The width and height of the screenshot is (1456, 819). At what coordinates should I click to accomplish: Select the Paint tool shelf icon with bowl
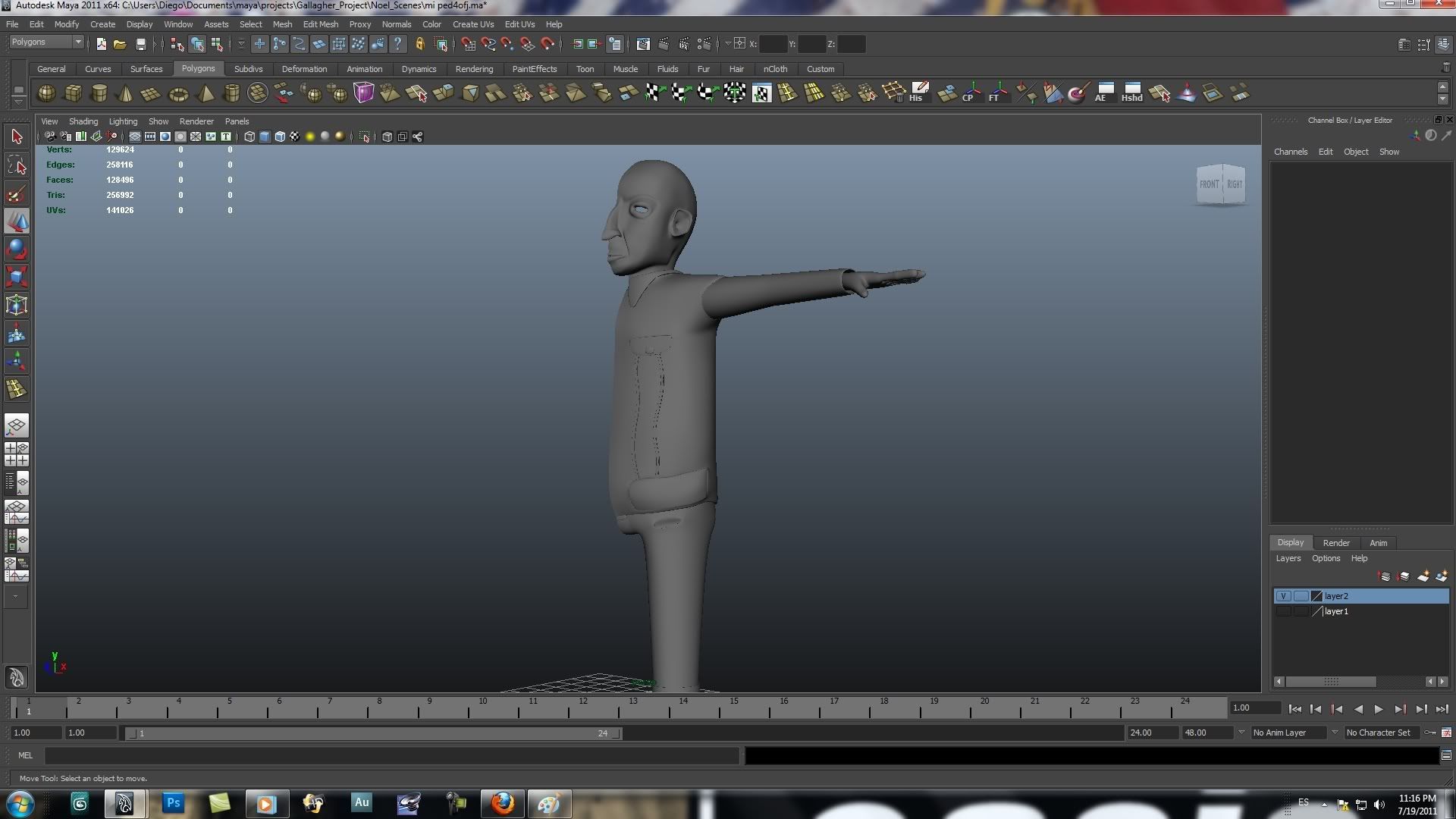coord(1078,93)
